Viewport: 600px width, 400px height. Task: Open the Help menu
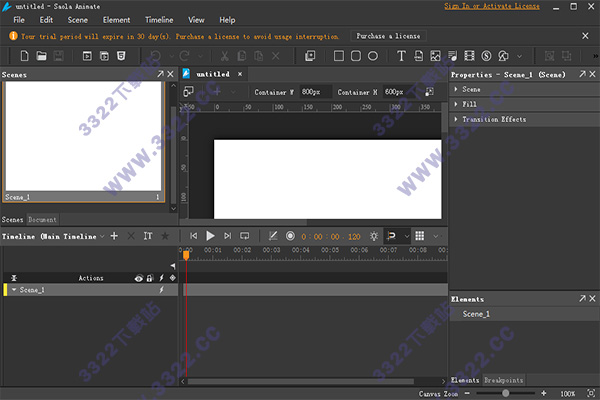[x=227, y=20]
